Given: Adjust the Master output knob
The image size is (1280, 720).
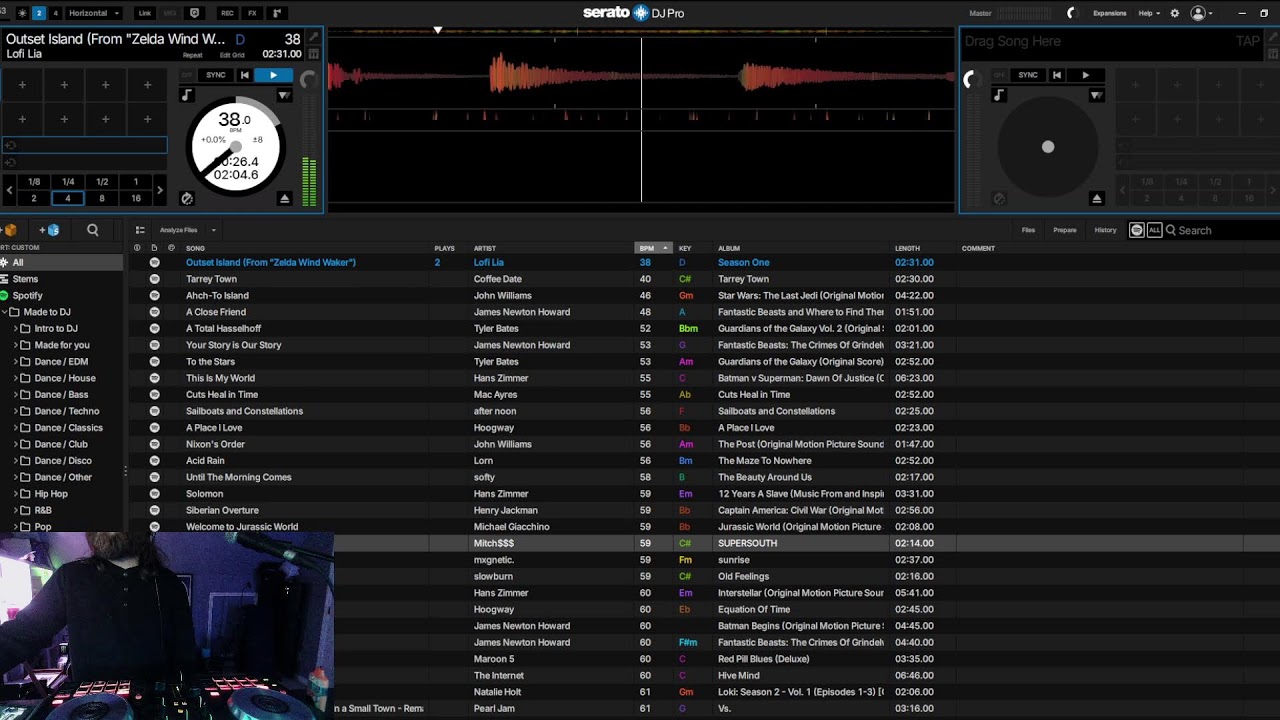Looking at the screenshot, I should (x=1071, y=13).
